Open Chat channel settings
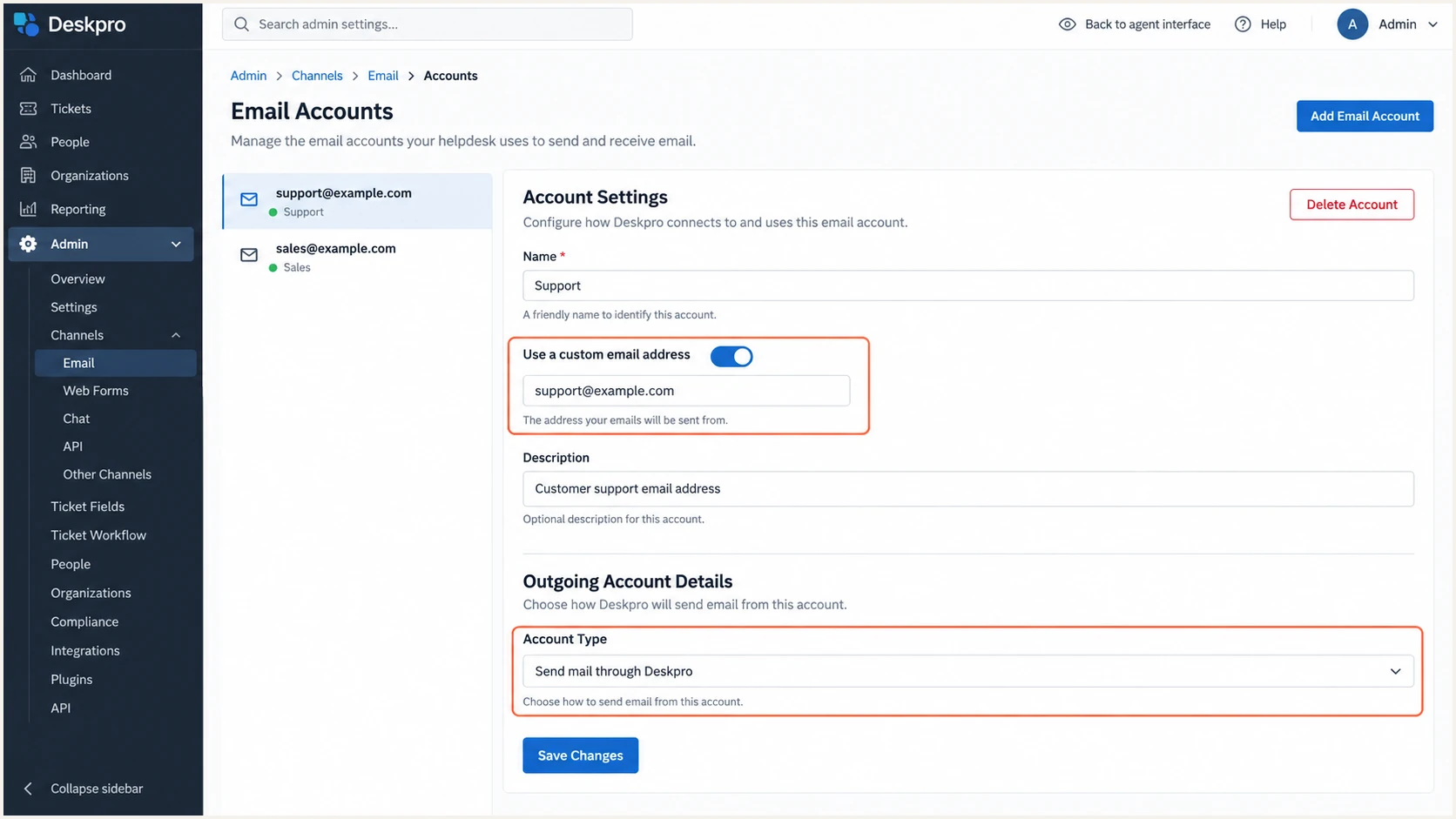This screenshot has height=819, width=1456. point(77,419)
